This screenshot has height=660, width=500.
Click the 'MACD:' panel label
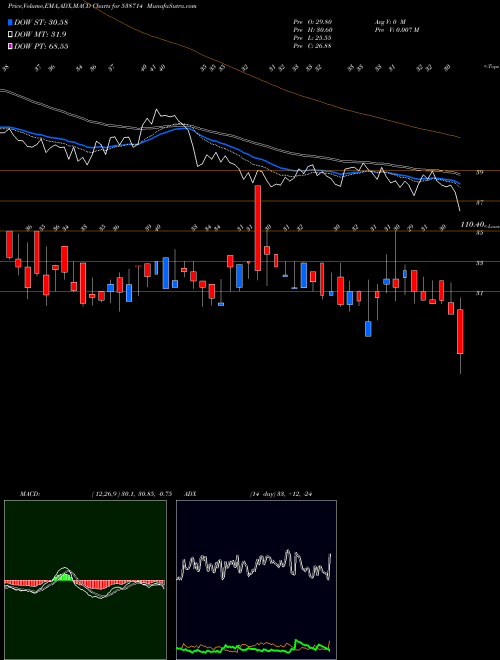point(29,494)
